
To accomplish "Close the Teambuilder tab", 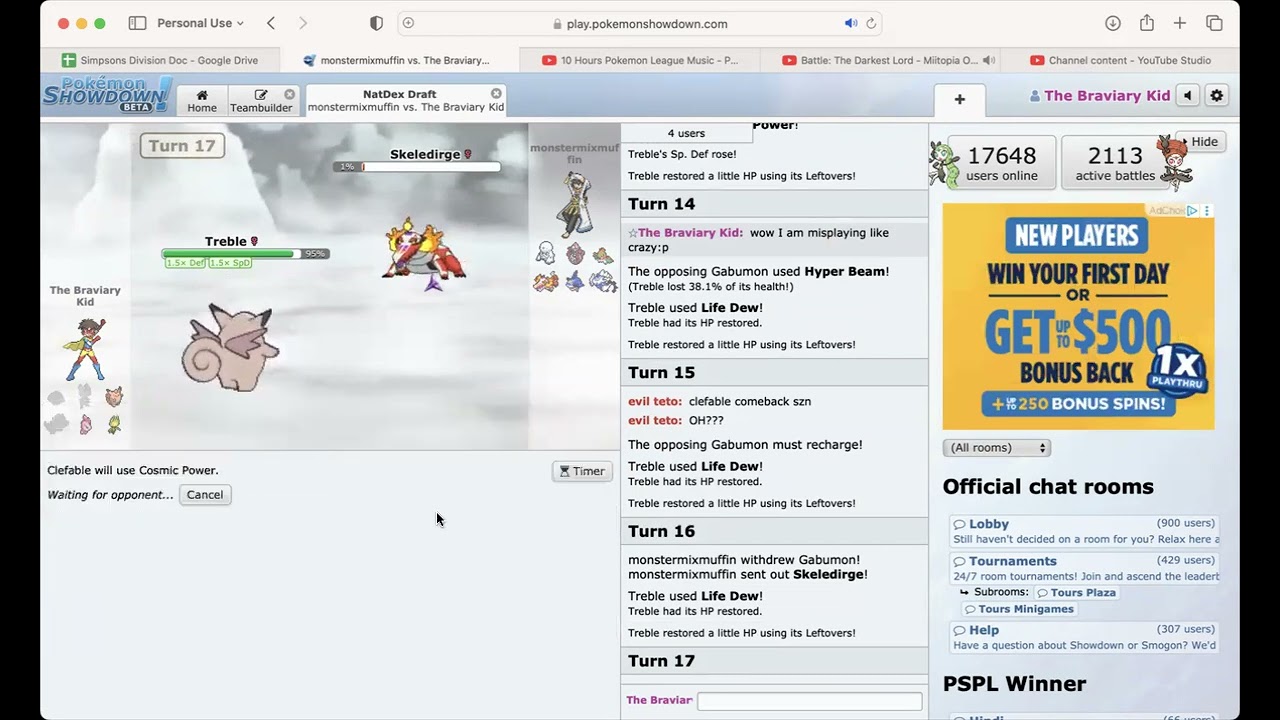I will point(289,94).
